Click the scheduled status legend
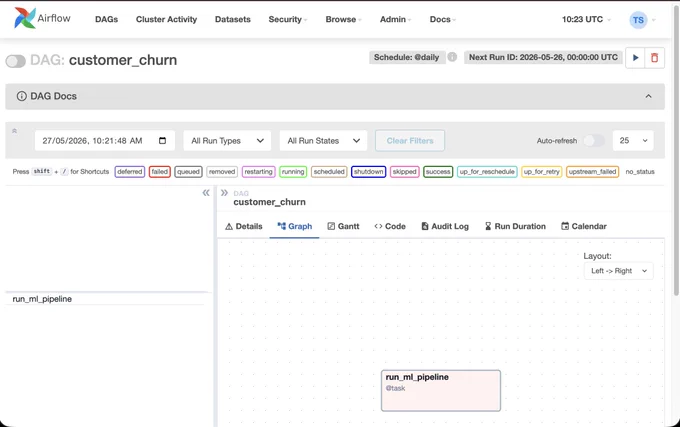680x427 pixels. pyautogui.click(x=329, y=172)
